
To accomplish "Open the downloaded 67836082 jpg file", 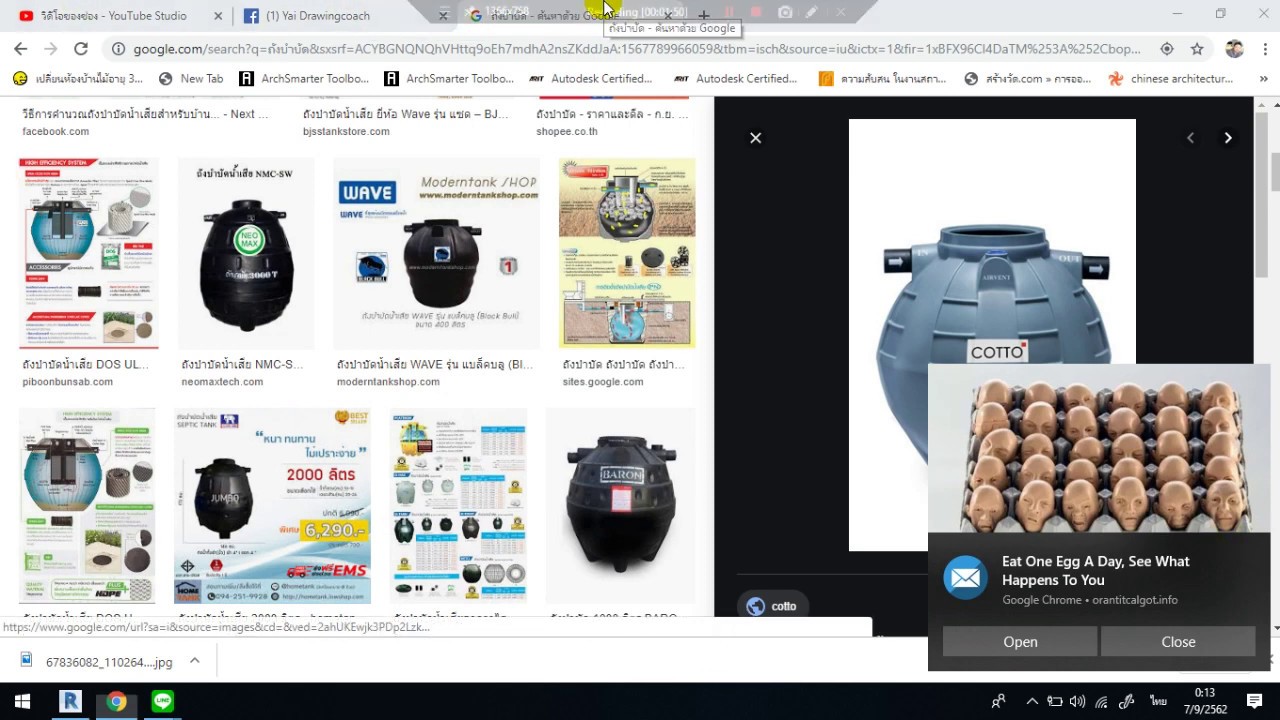I will pos(96,661).
